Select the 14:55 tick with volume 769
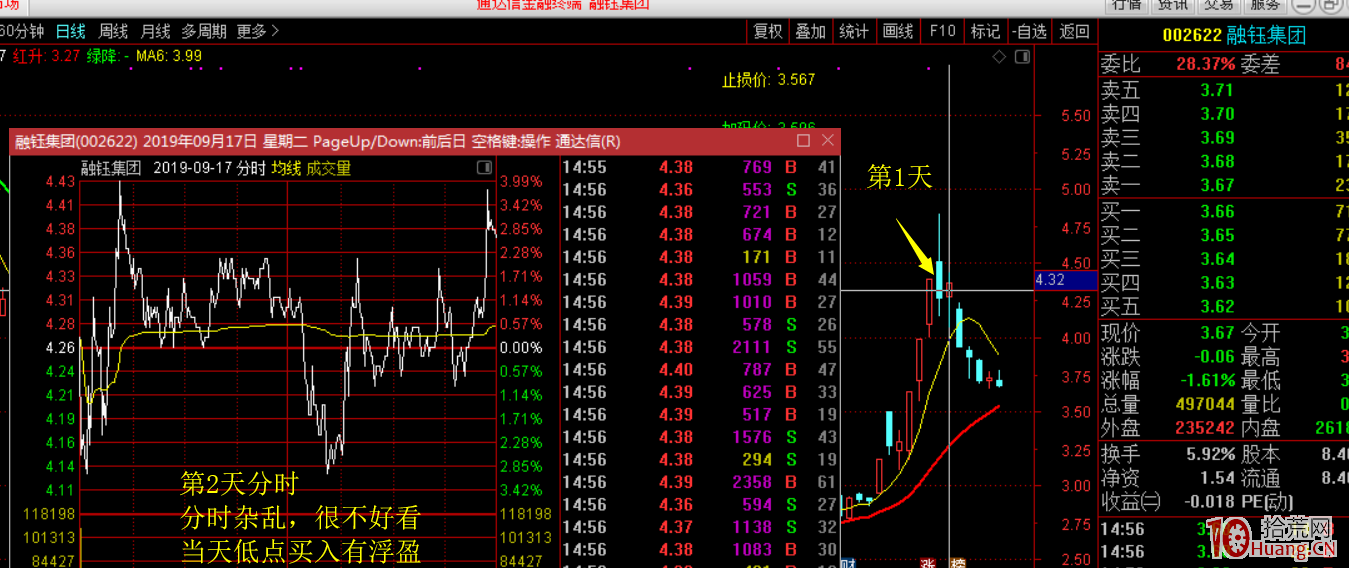The image size is (1349, 568). click(x=699, y=167)
